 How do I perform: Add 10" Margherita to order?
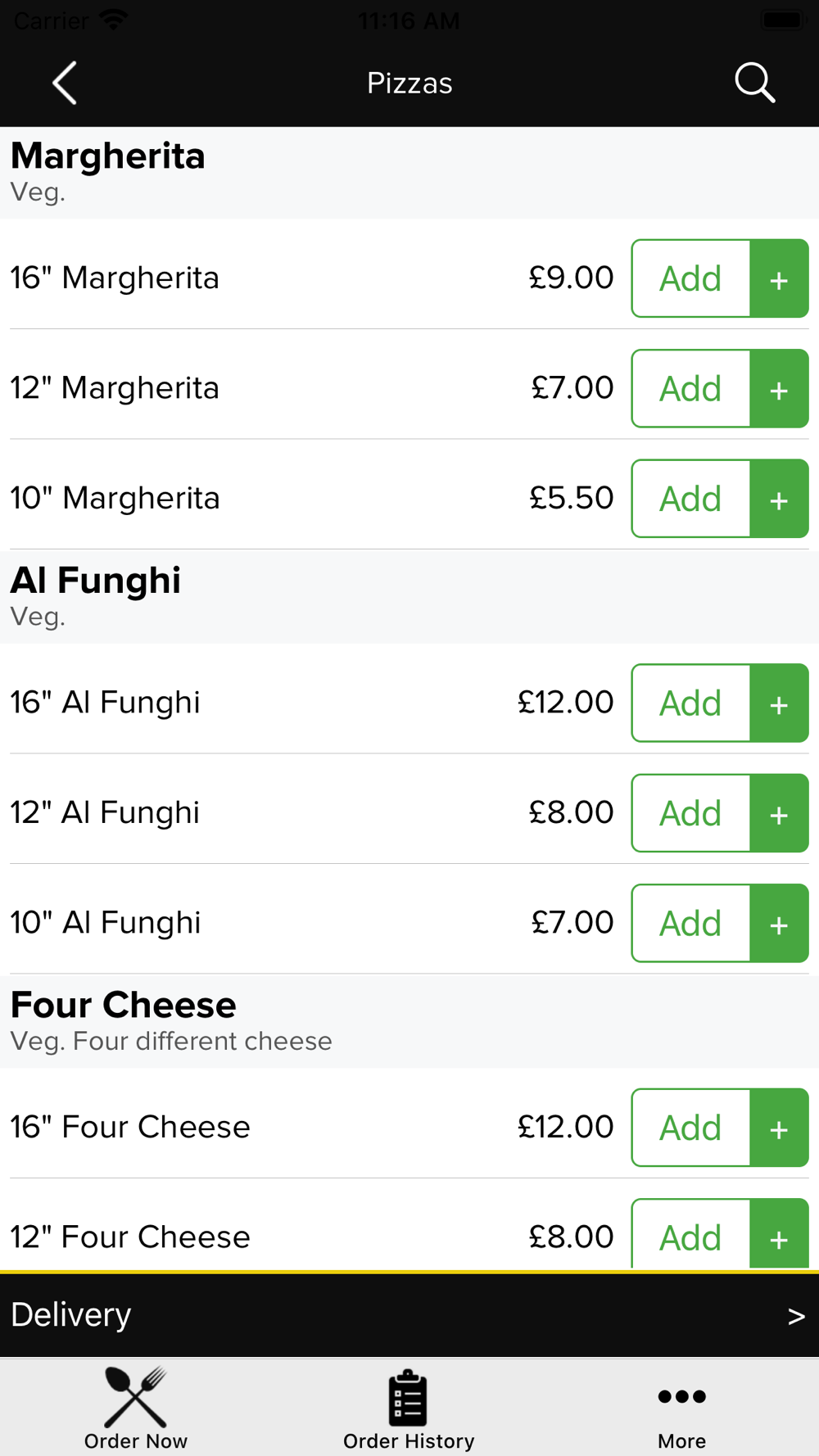(x=690, y=499)
